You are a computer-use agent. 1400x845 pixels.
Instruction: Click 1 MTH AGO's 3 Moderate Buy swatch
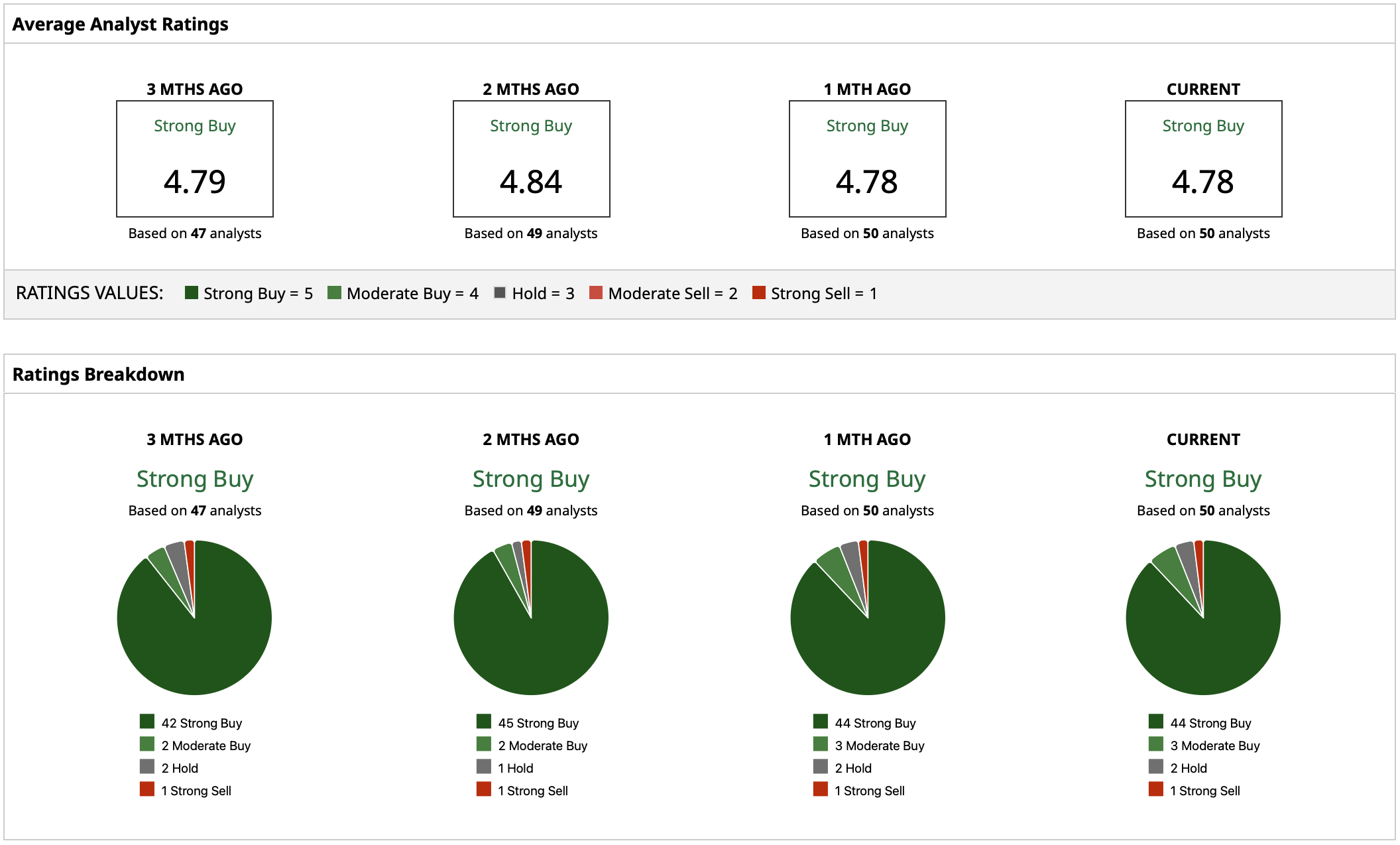[x=821, y=744]
